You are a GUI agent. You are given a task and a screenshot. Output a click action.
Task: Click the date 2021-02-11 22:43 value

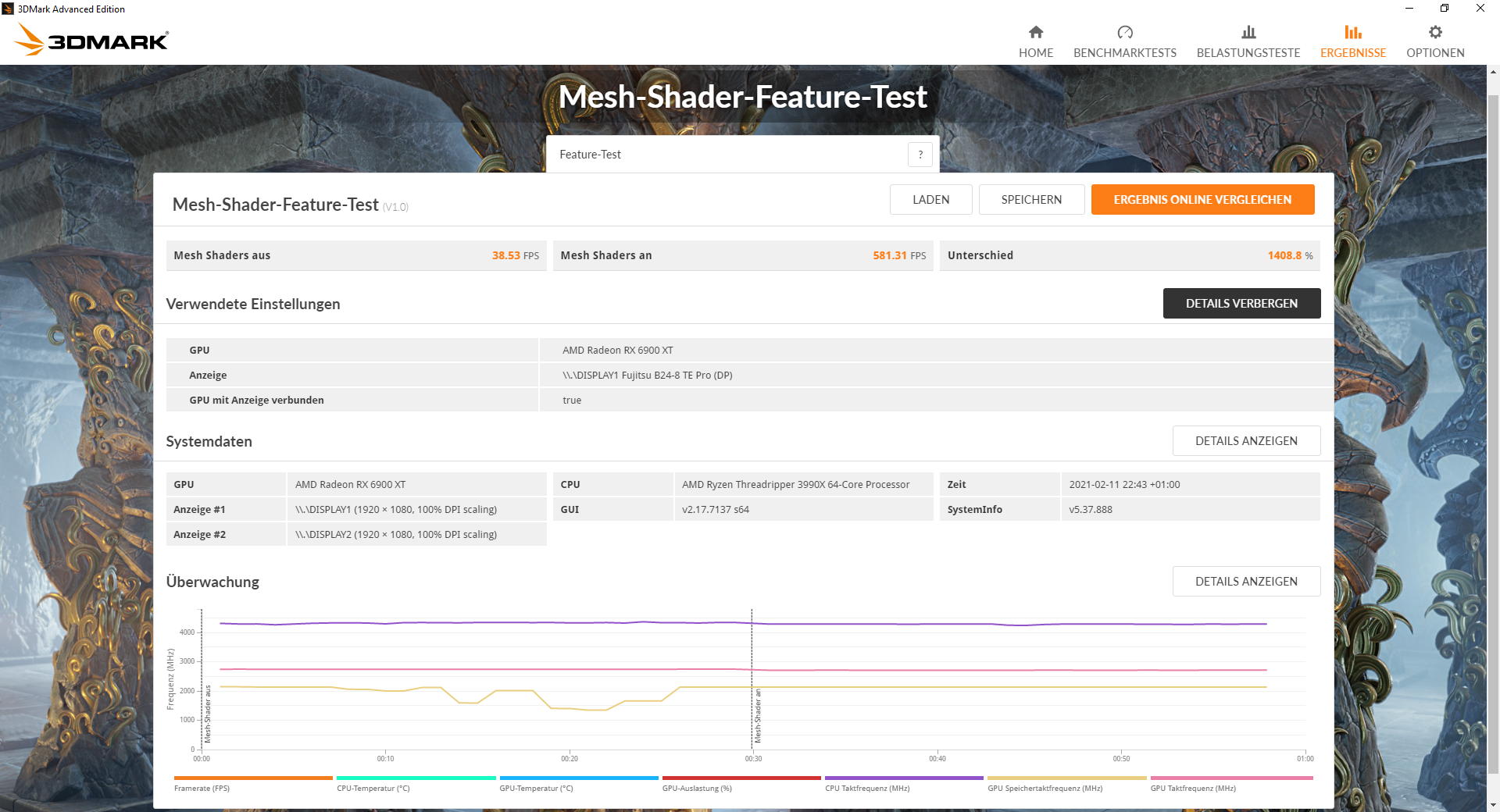pyautogui.click(x=1124, y=485)
